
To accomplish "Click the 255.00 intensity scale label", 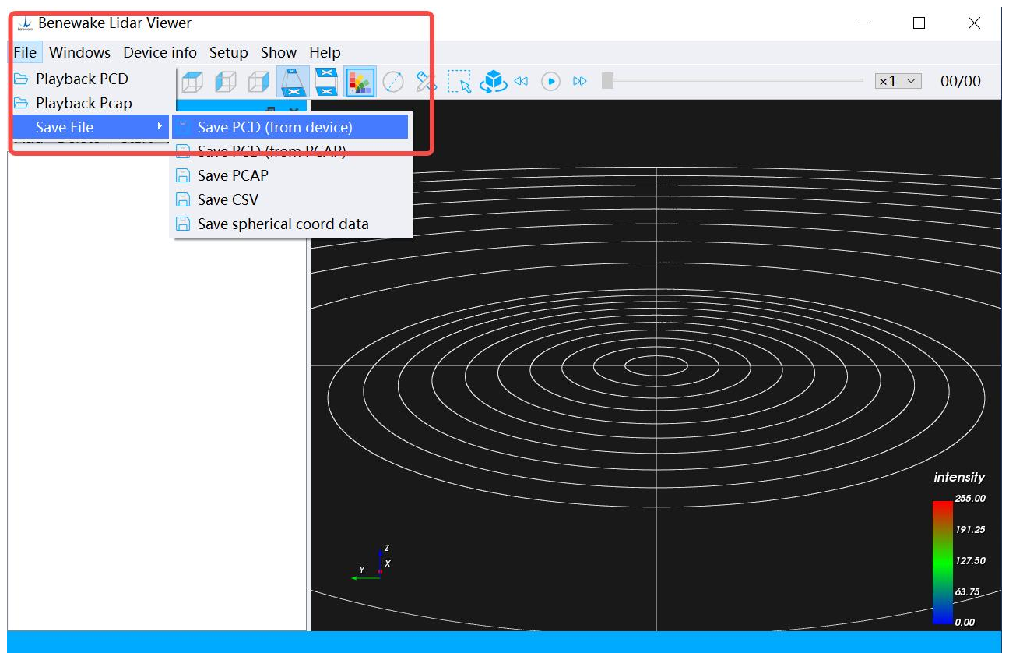I will point(970,499).
